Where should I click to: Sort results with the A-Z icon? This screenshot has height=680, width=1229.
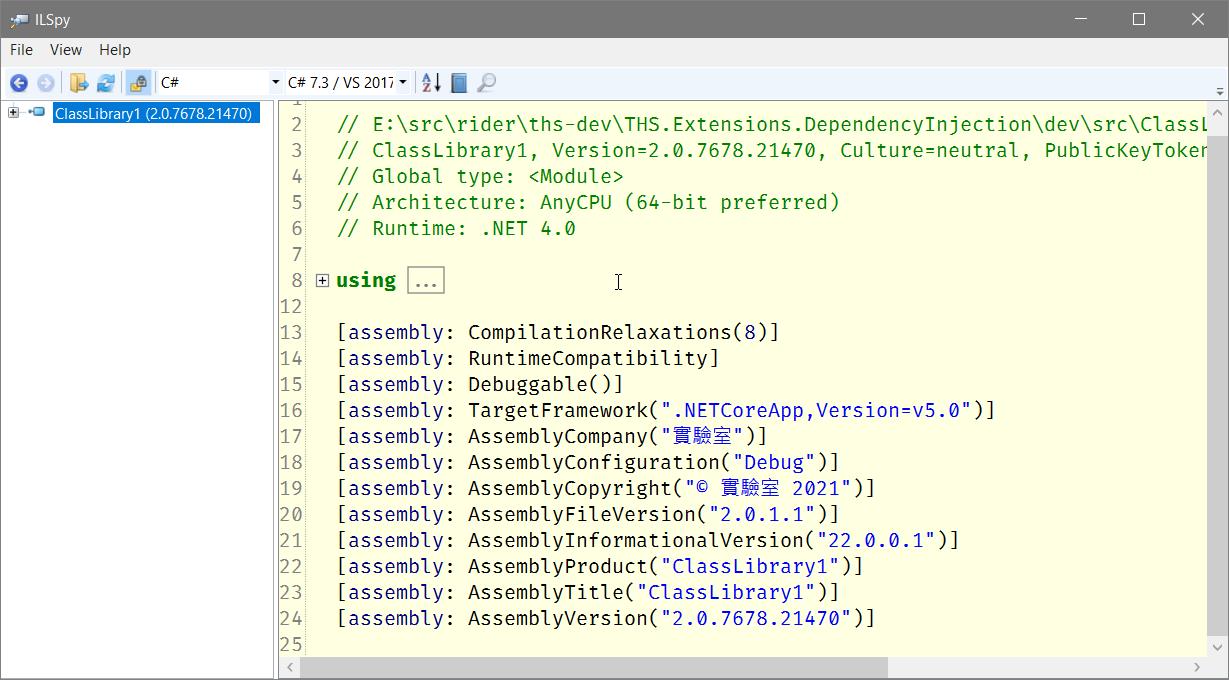click(431, 83)
